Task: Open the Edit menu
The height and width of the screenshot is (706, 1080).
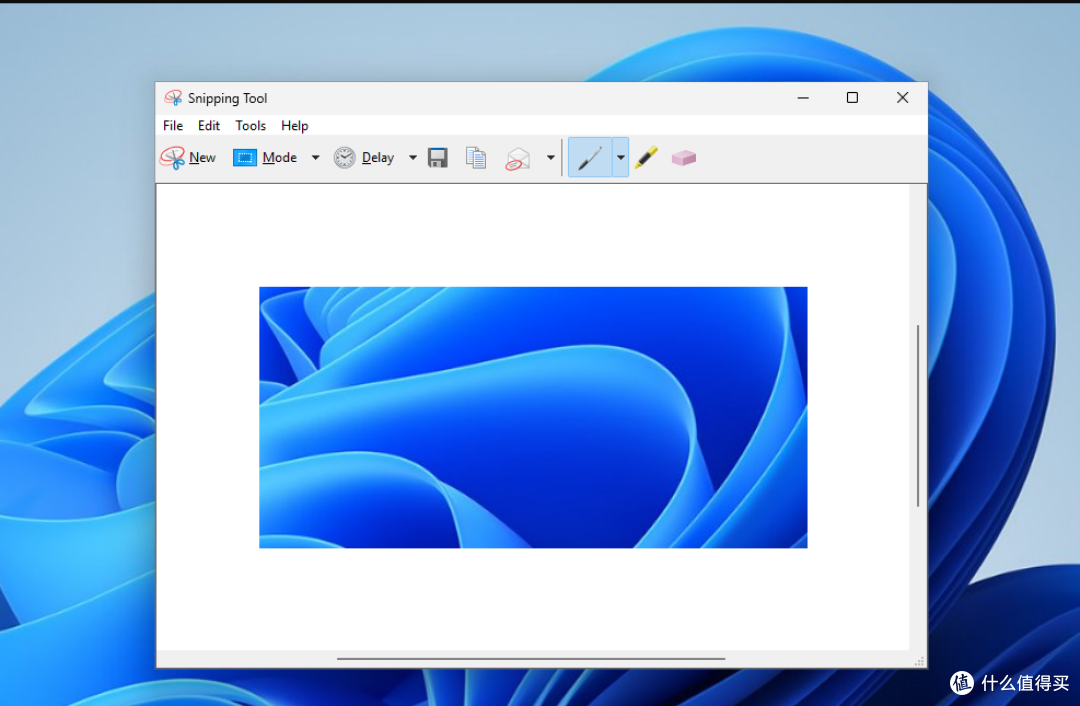Action: [x=209, y=125]
